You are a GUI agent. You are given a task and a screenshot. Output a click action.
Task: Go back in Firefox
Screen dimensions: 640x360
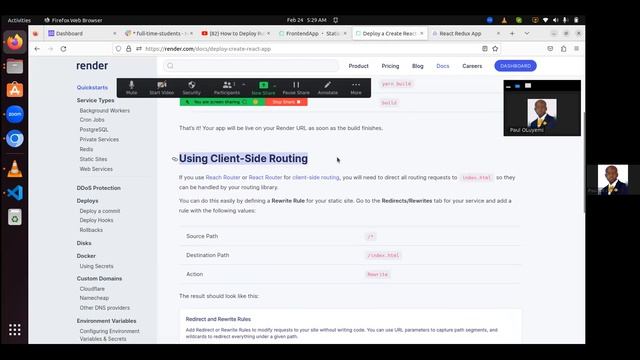tap(37, 49)
